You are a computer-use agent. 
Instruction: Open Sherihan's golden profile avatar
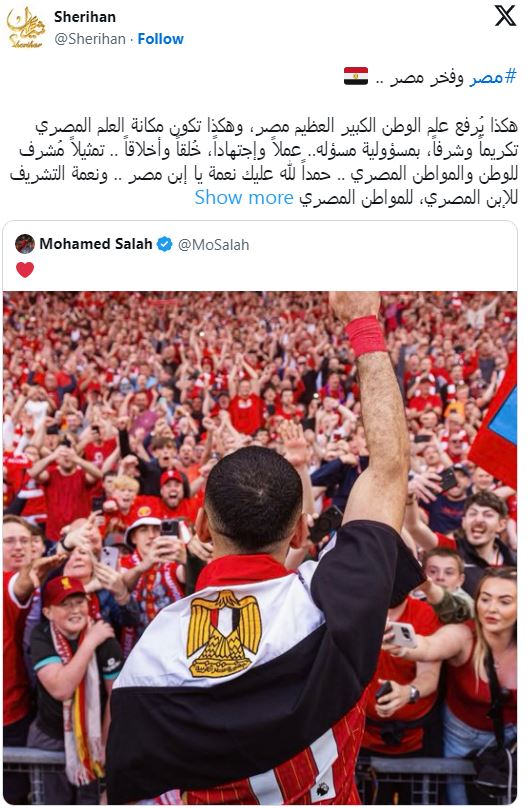(x=26, y=27)
